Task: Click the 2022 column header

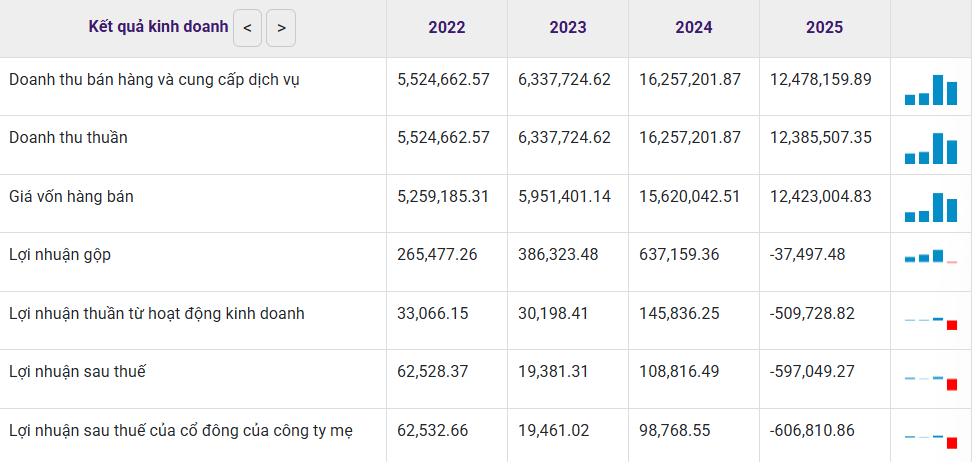Action: point(446,27)
